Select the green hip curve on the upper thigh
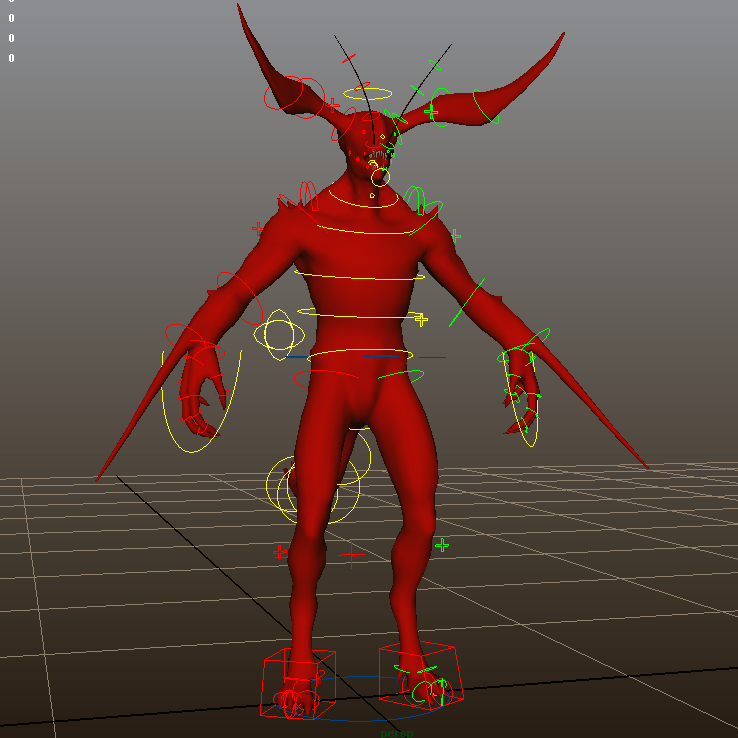The image size is (738, 738). pyautogui.click(x=401, y=376)
